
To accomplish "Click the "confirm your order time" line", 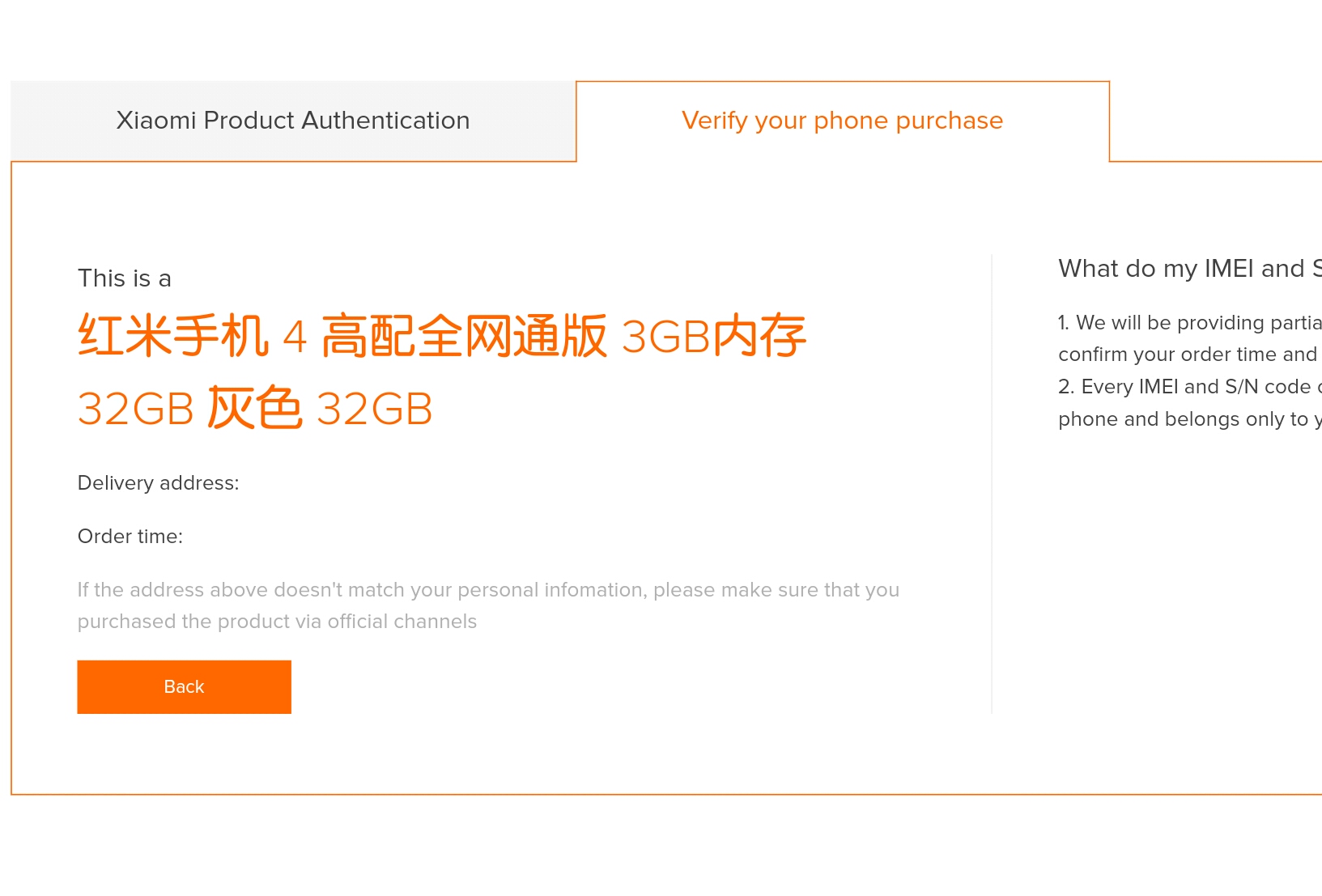I will tap(1187, 355).
